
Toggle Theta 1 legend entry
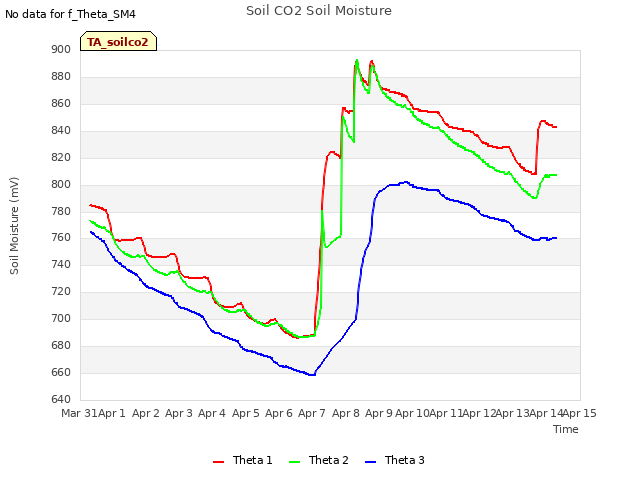[242, 460]
